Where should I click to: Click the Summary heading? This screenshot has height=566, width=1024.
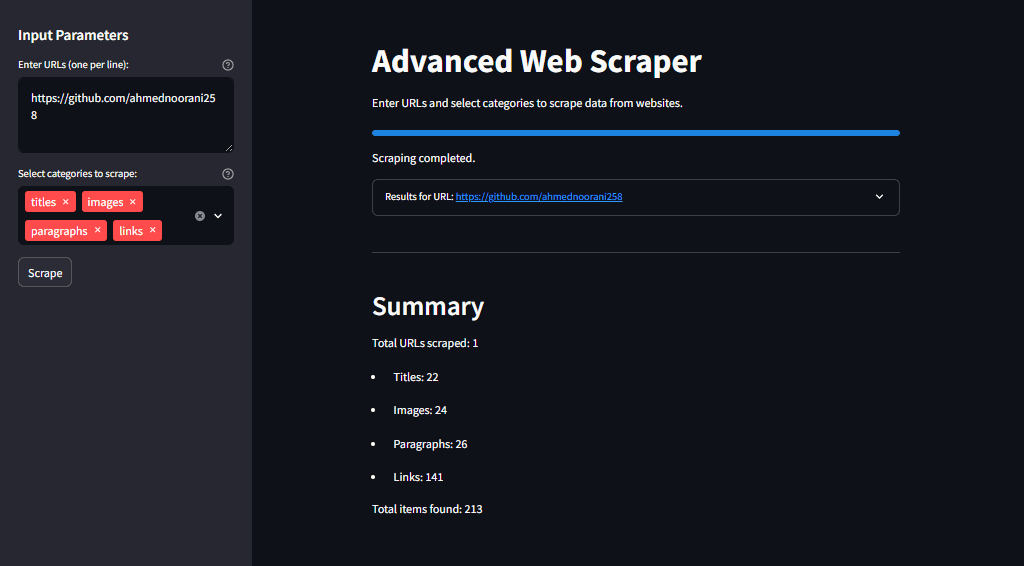428,306
